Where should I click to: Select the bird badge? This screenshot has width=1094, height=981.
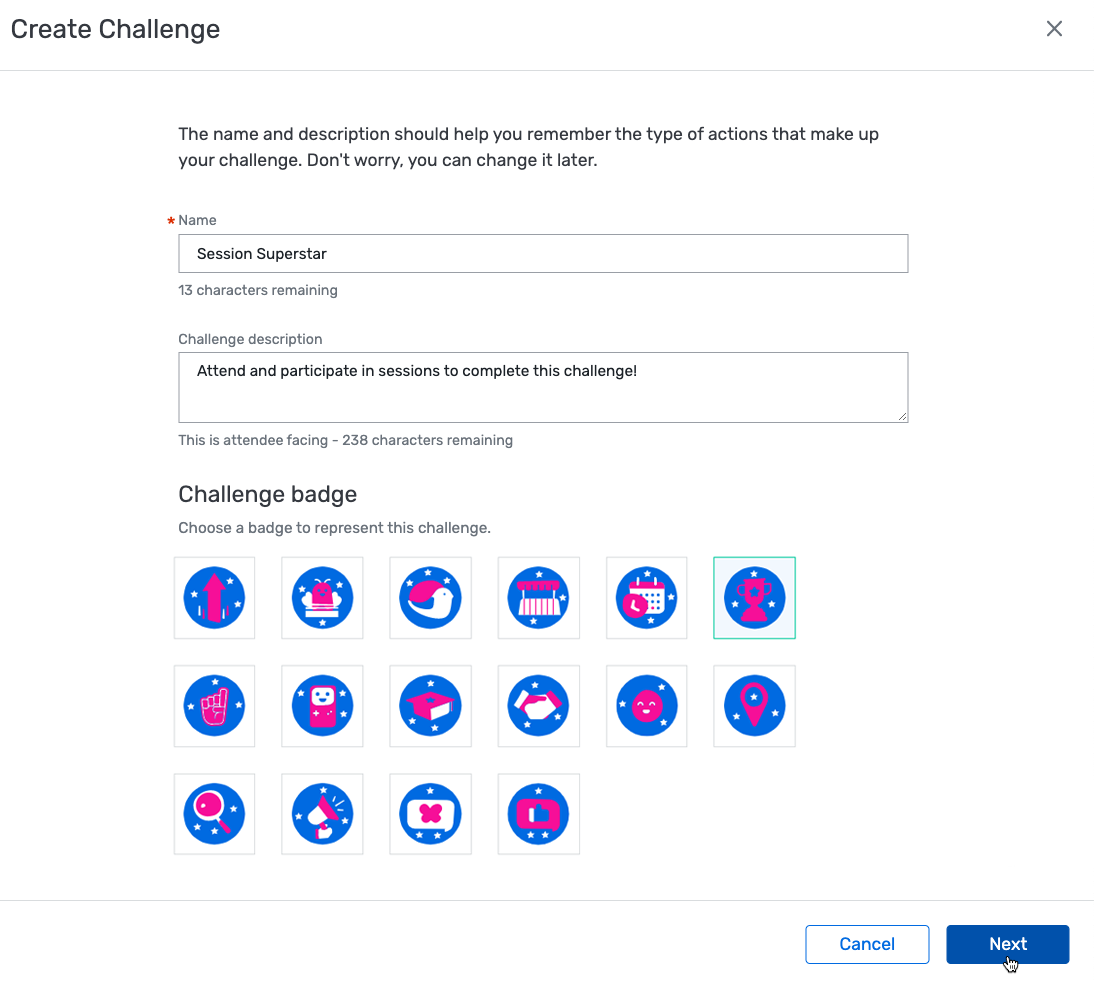point(430,598)
